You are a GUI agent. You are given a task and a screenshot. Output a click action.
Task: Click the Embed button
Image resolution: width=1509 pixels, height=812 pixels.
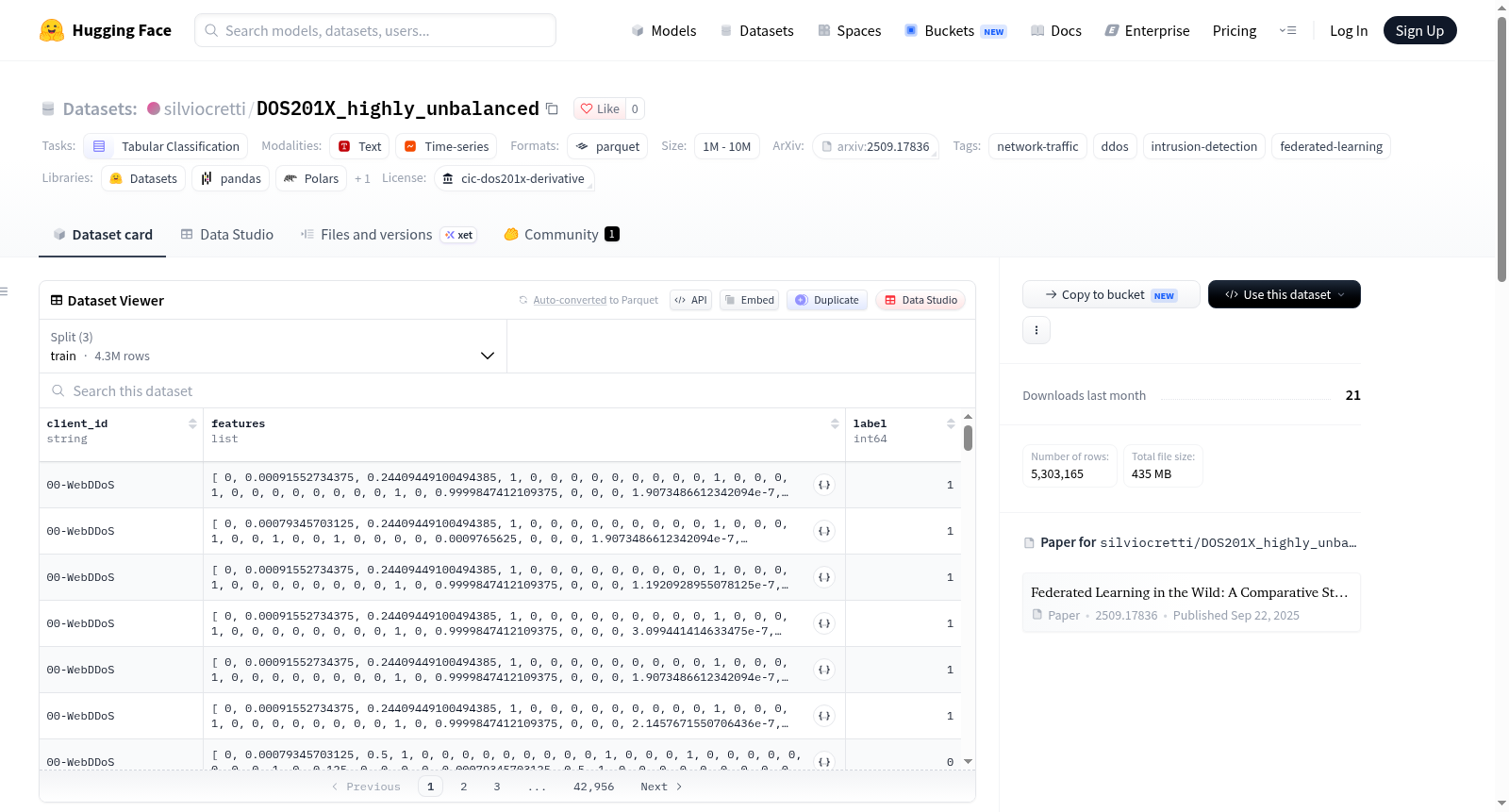pyautogui.click(x=749, y=300)
